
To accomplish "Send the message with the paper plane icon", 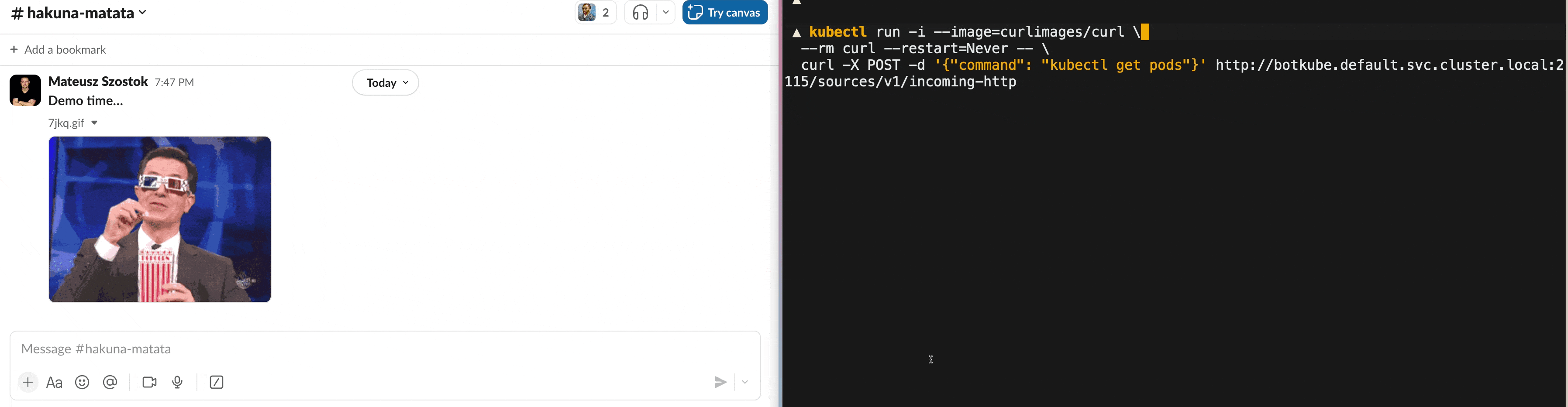I will pos(720,382).
